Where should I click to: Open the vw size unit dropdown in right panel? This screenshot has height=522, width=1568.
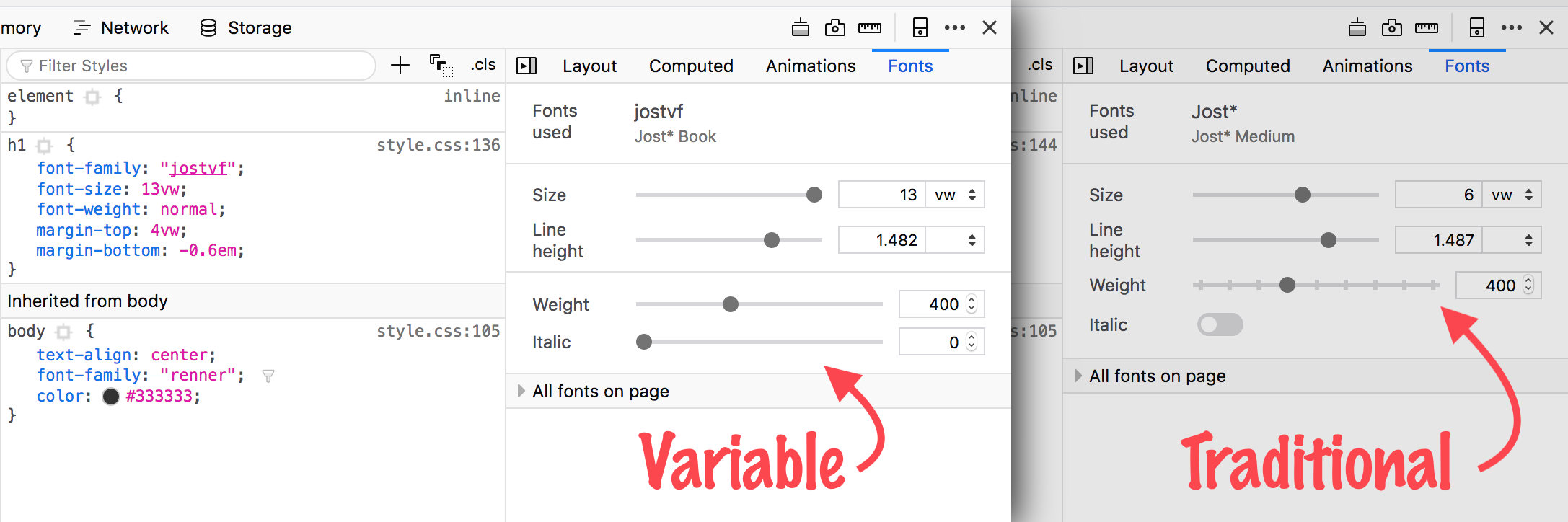[1512, 195]
